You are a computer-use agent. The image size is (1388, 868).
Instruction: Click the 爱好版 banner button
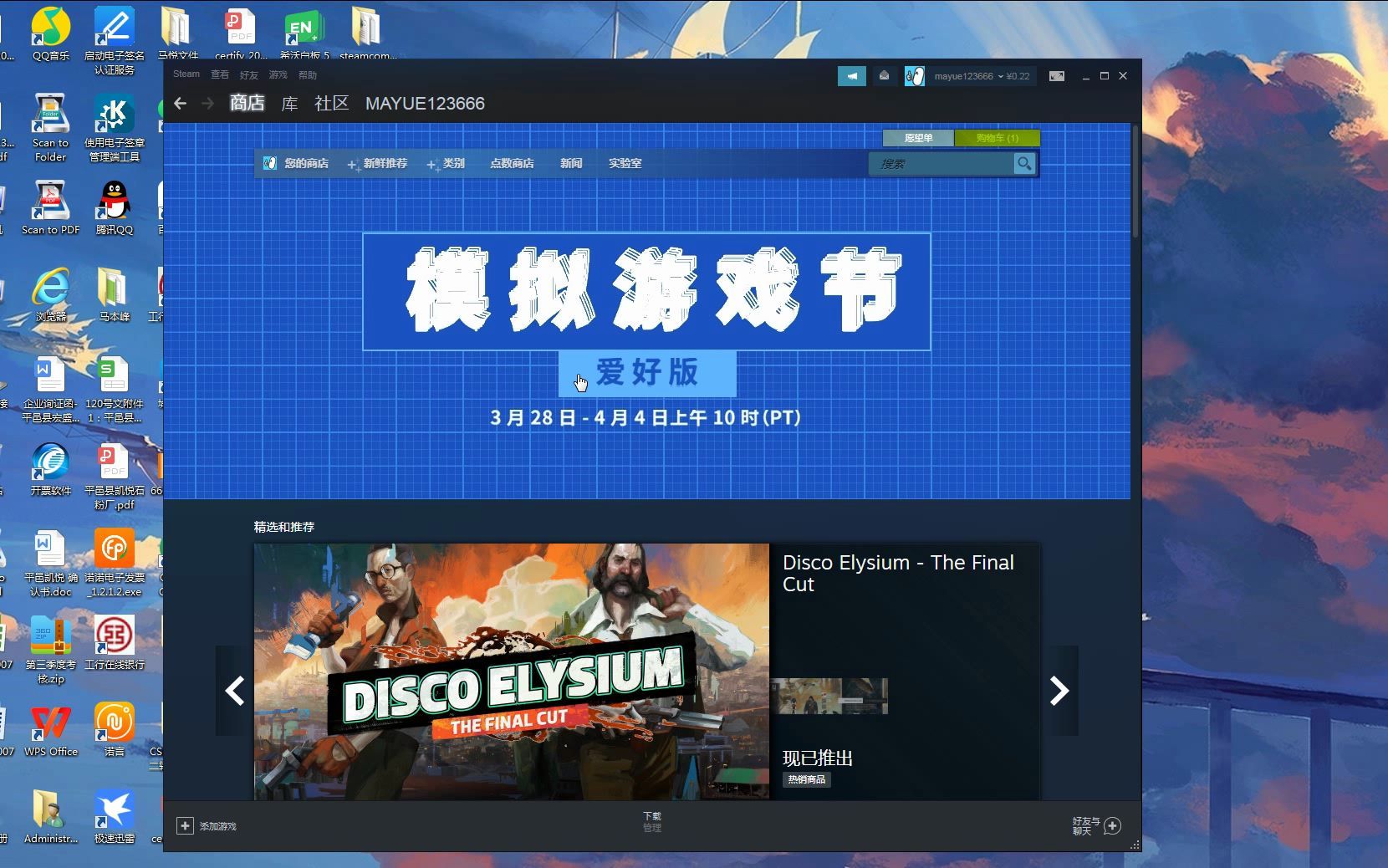click(x=647, y=373)
